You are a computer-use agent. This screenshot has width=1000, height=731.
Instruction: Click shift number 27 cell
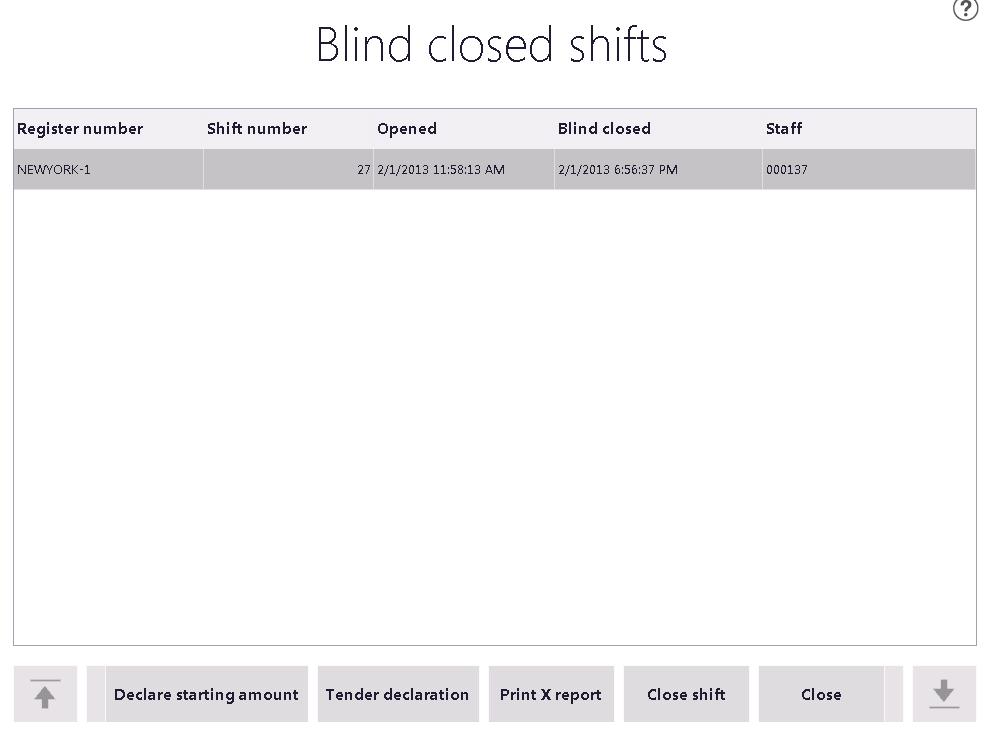(x=288, y=170)
